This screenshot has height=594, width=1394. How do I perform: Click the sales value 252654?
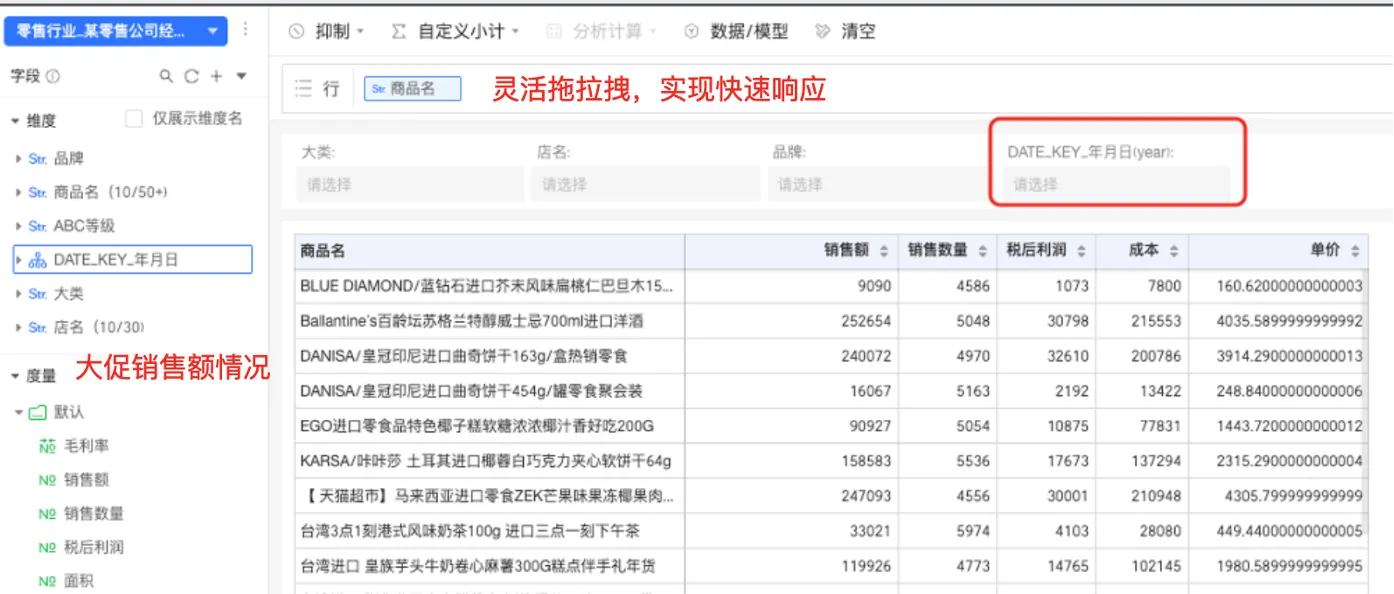coord(868,321)
